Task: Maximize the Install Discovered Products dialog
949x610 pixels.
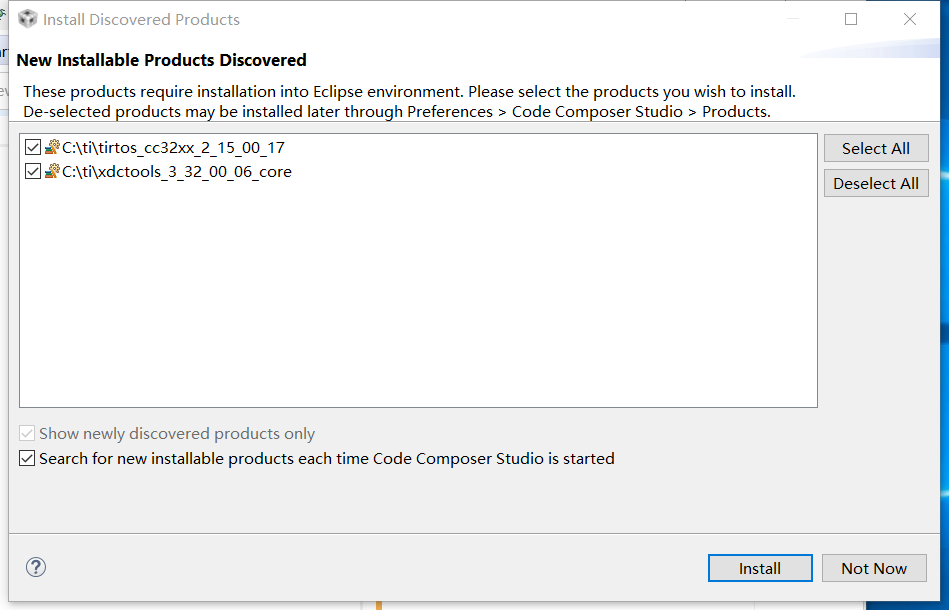Action: [x=851, y=19]
